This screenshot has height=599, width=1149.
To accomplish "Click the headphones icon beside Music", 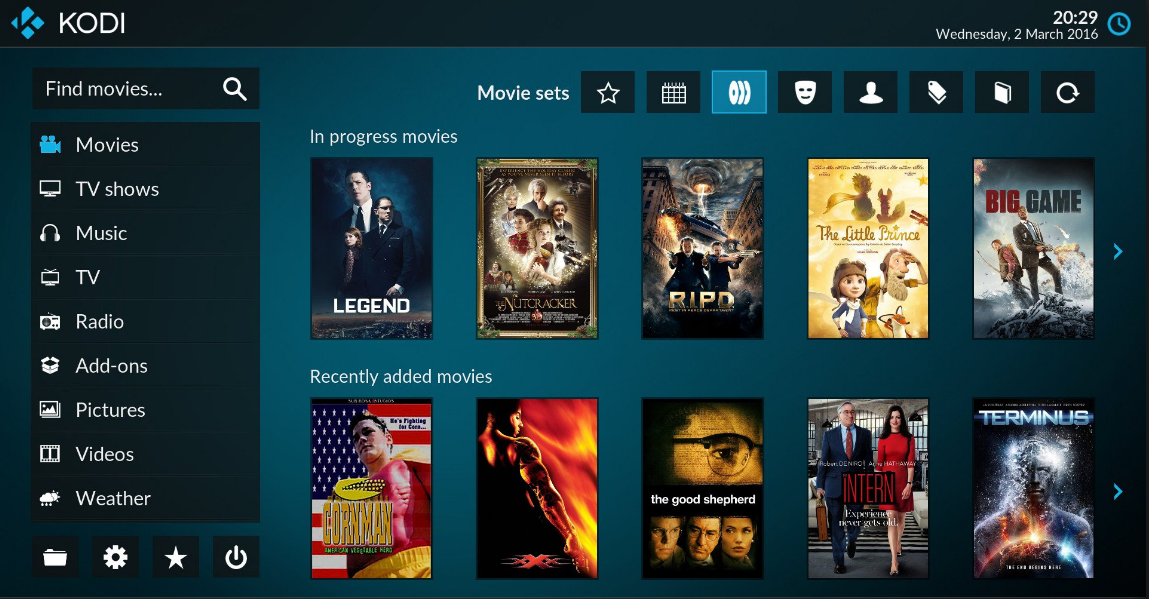I will [x=50, y=233].
